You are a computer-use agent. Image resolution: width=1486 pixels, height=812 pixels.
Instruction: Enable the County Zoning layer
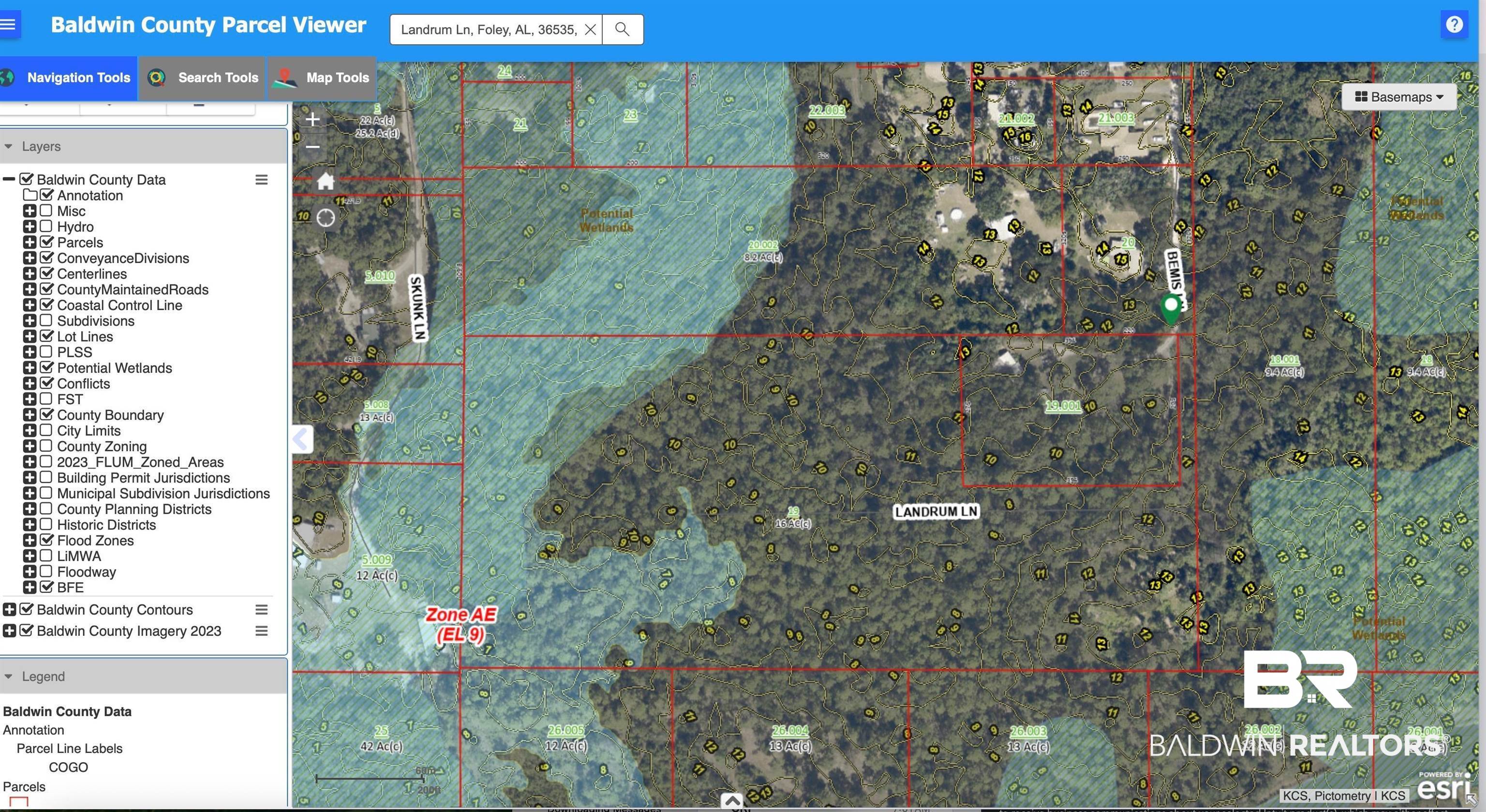click(x=46, y=446)
